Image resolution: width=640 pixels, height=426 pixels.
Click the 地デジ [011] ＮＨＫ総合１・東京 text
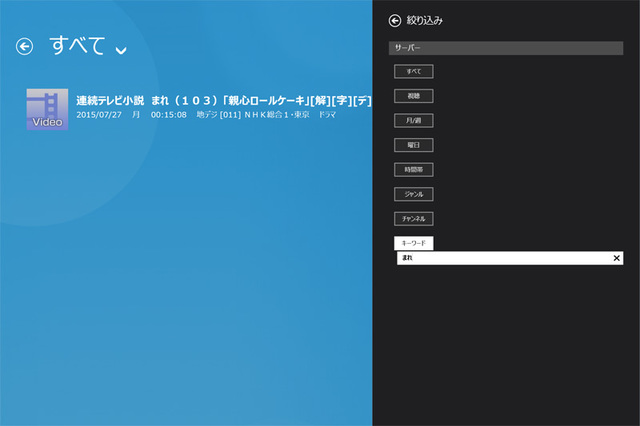click(253, 115)
